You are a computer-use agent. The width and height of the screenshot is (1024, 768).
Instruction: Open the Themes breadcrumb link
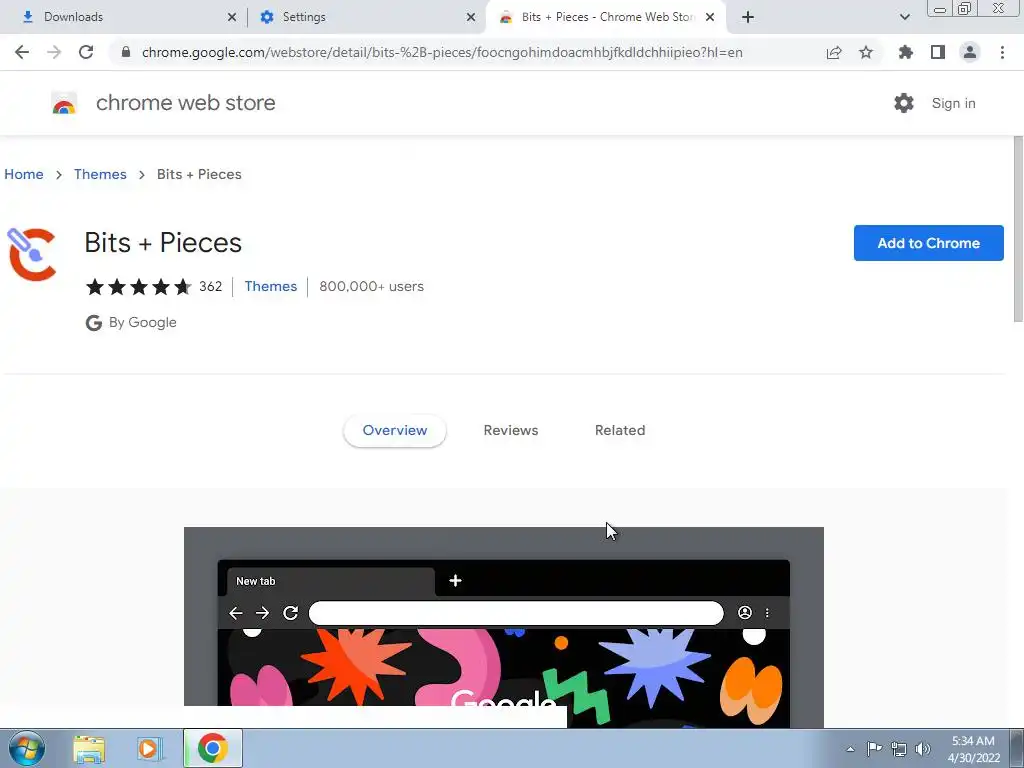pos(100,174)
